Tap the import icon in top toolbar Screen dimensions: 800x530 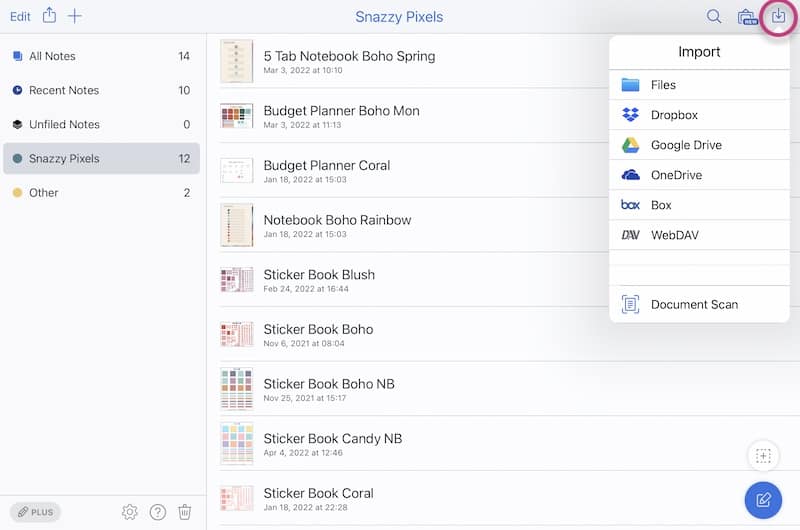point(778,17)
